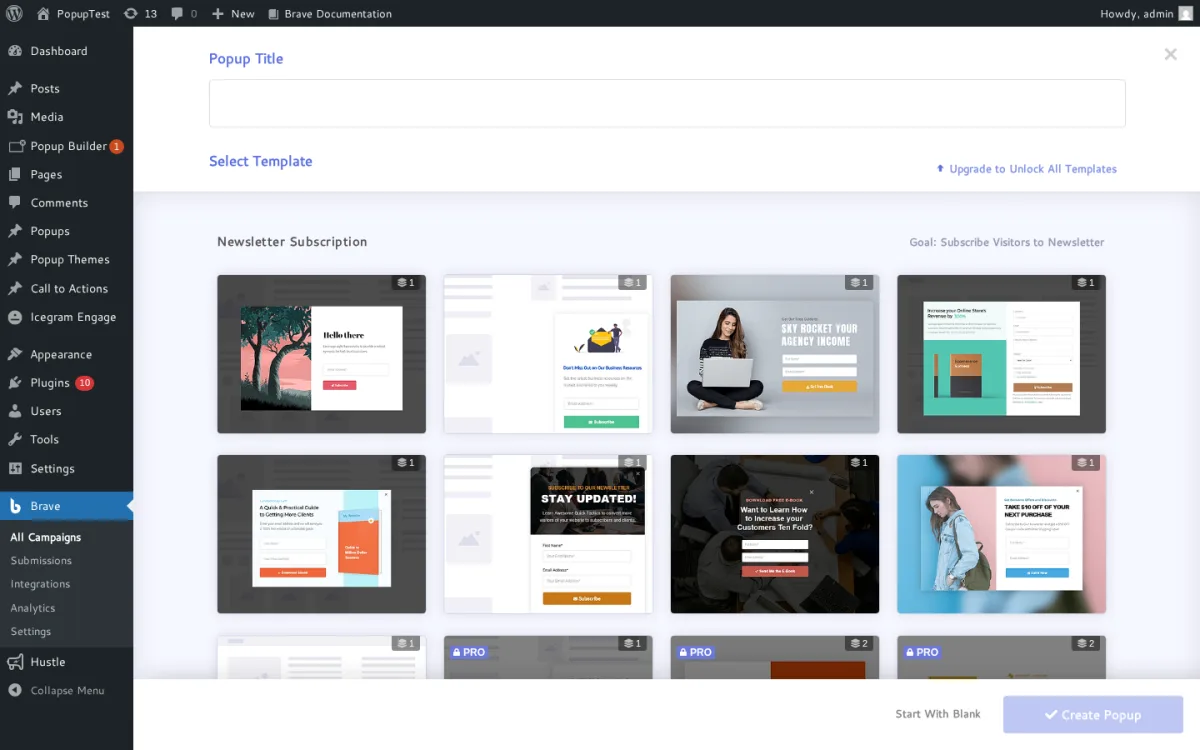Select Increase Customers Ten Fold template

[x=775, y=534]
